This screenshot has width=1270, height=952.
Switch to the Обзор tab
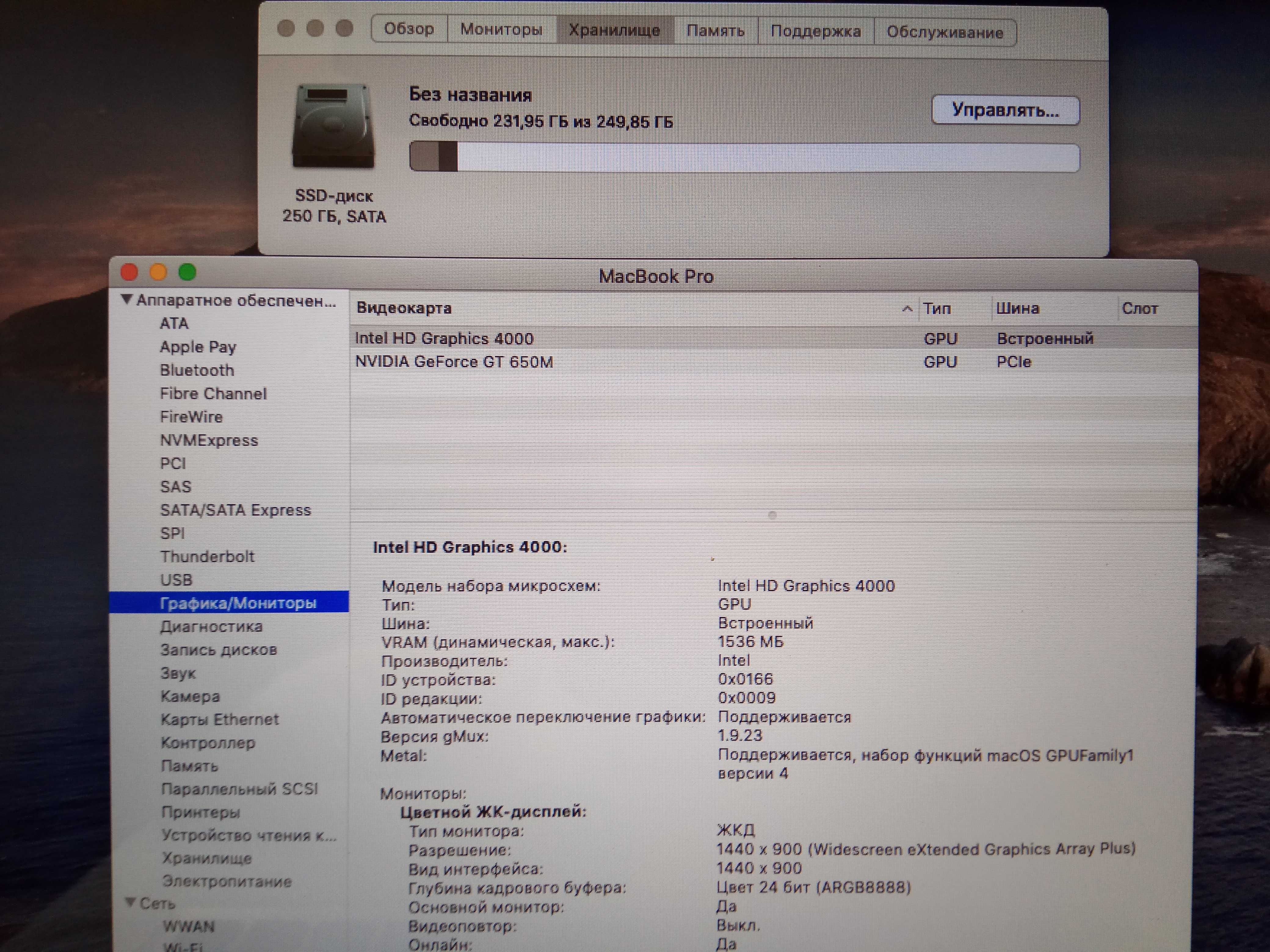409,29
